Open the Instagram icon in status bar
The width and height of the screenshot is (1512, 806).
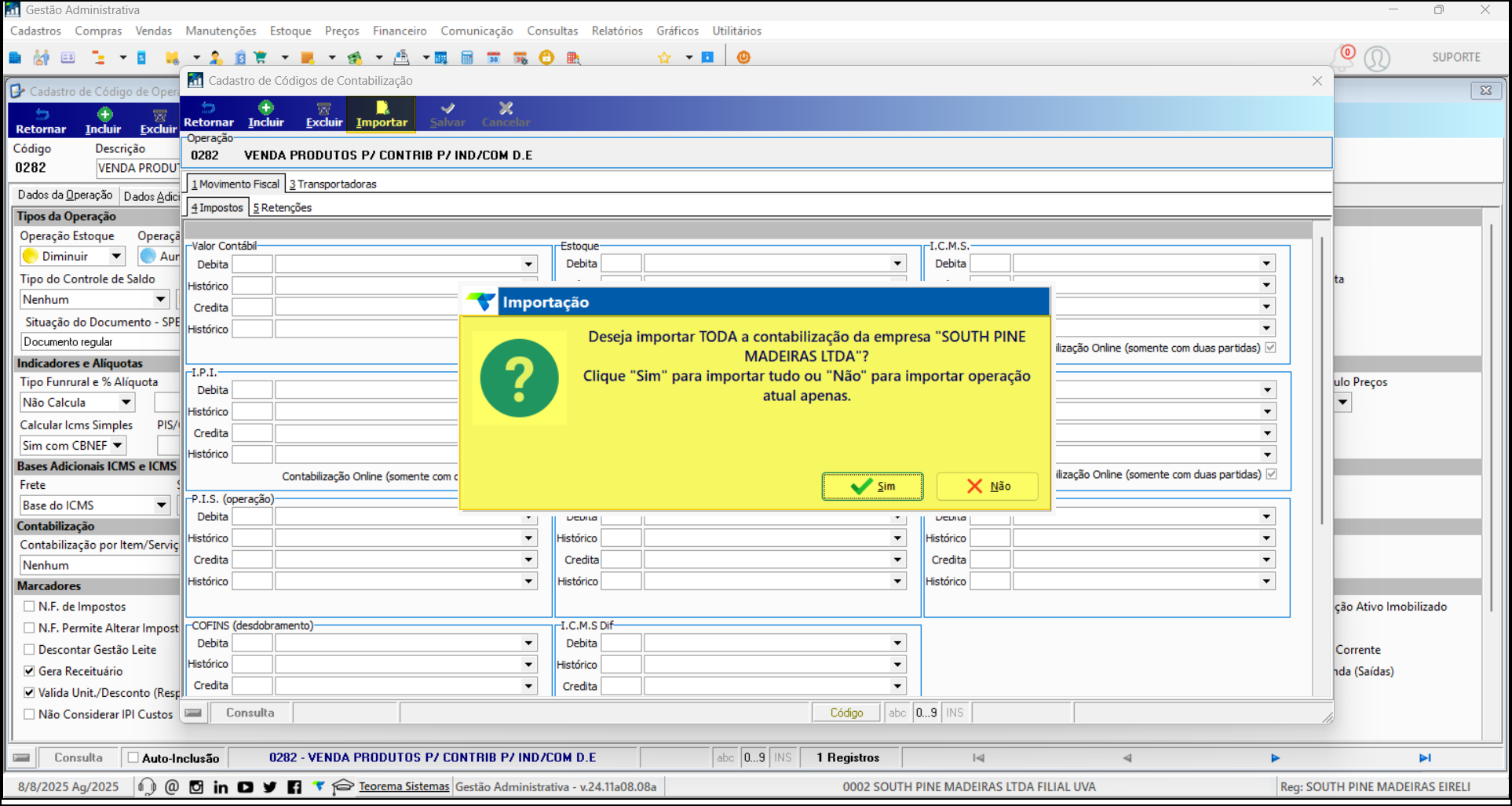[196, 786]
